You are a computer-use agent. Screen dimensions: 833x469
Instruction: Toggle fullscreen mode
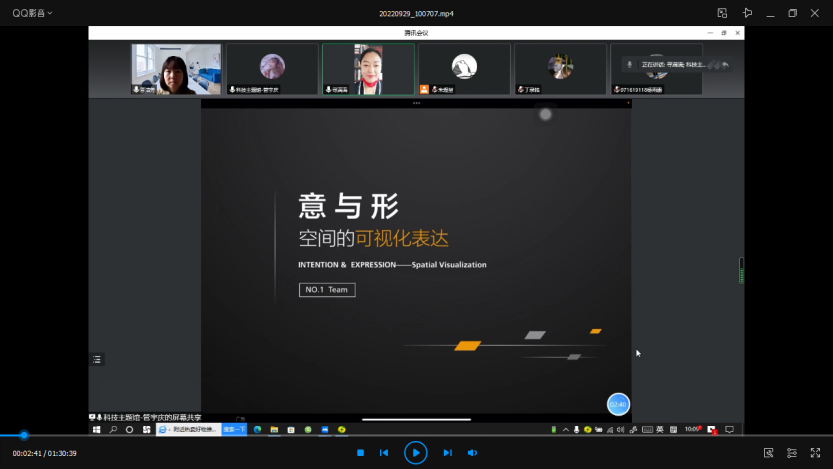click(x=816, y=453)
